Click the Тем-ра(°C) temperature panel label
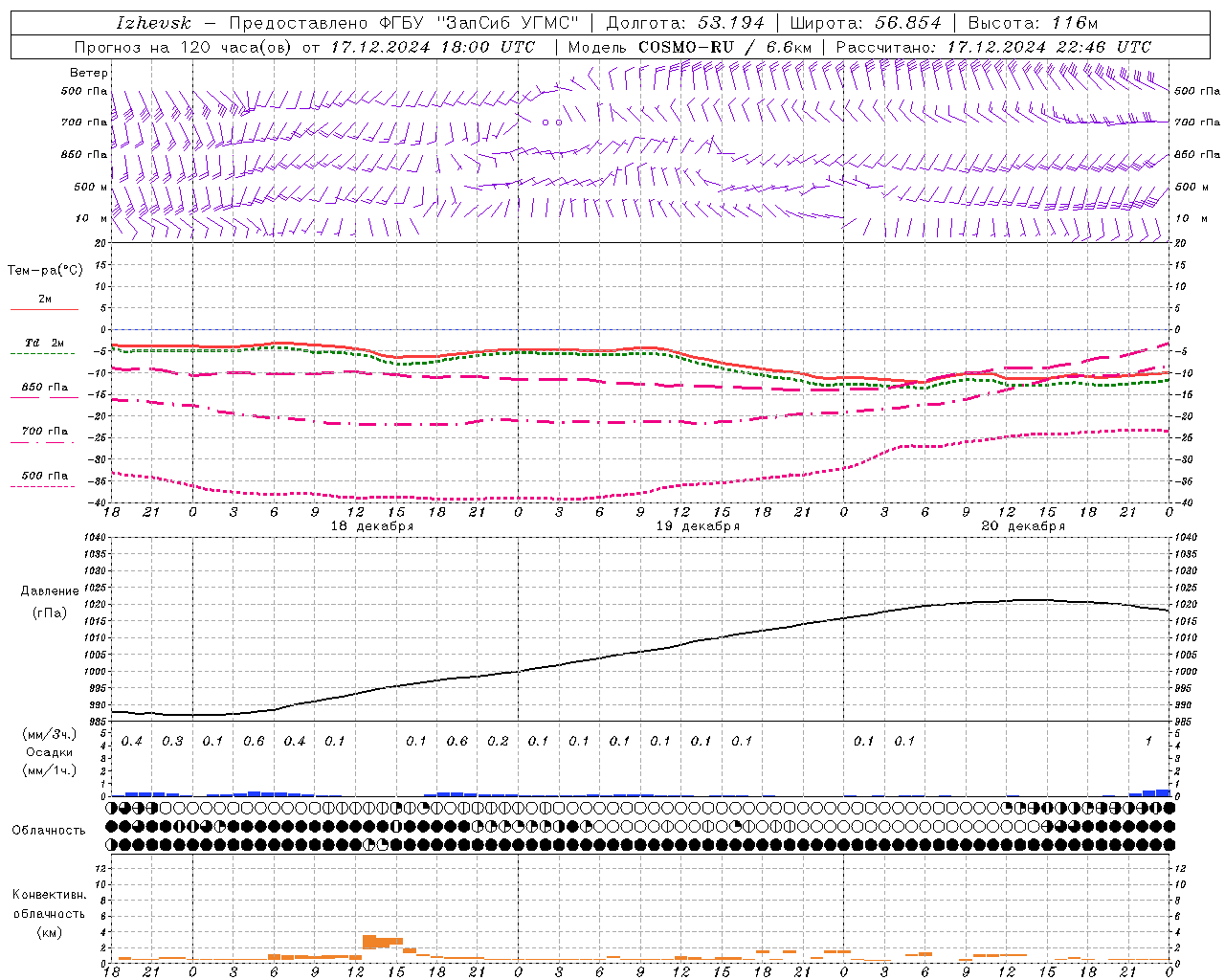 pyautogui.click(x=45, y=271)
